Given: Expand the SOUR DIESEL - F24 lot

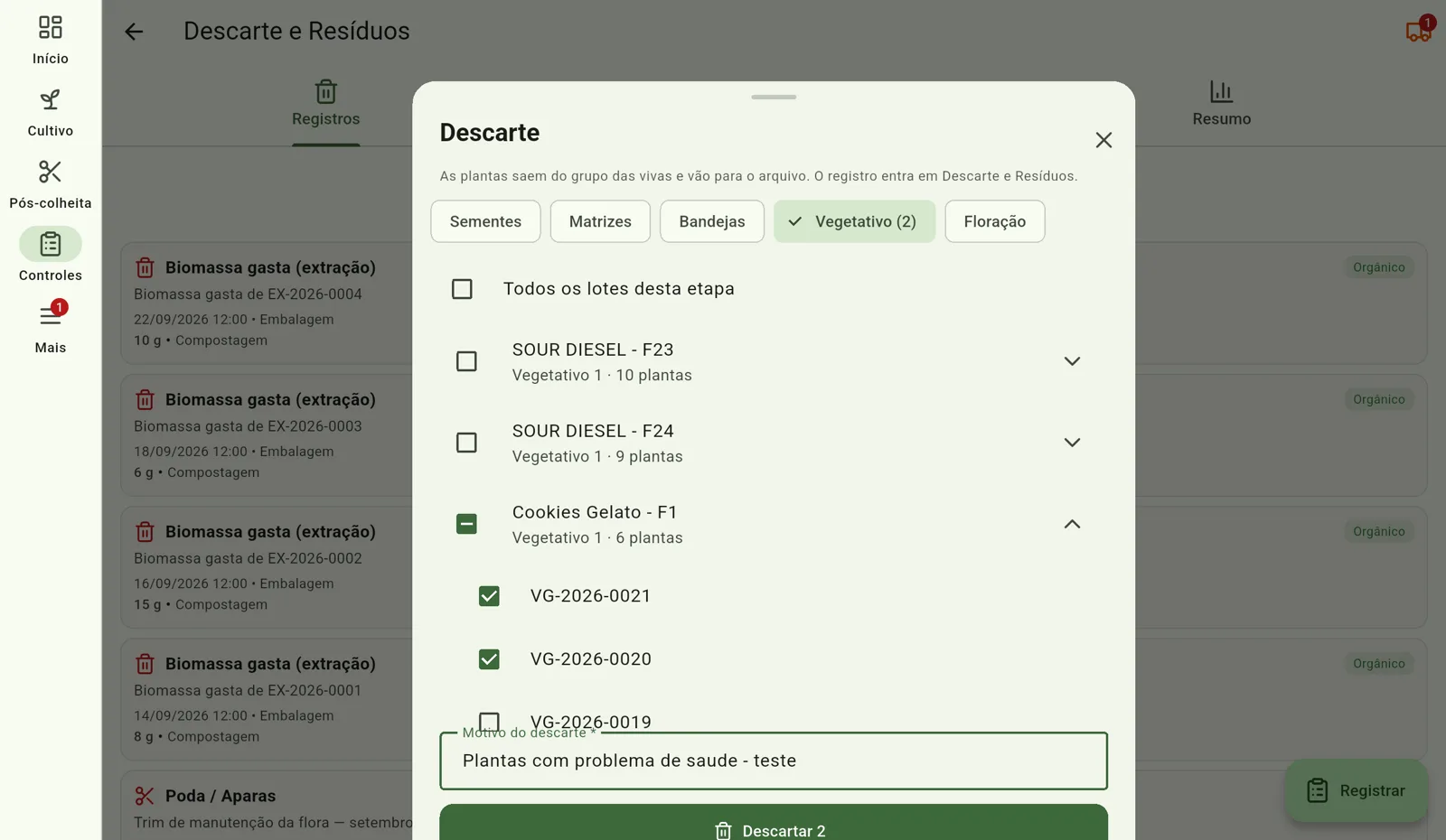Looking at the screenshot, I should tap(1072, 443).
